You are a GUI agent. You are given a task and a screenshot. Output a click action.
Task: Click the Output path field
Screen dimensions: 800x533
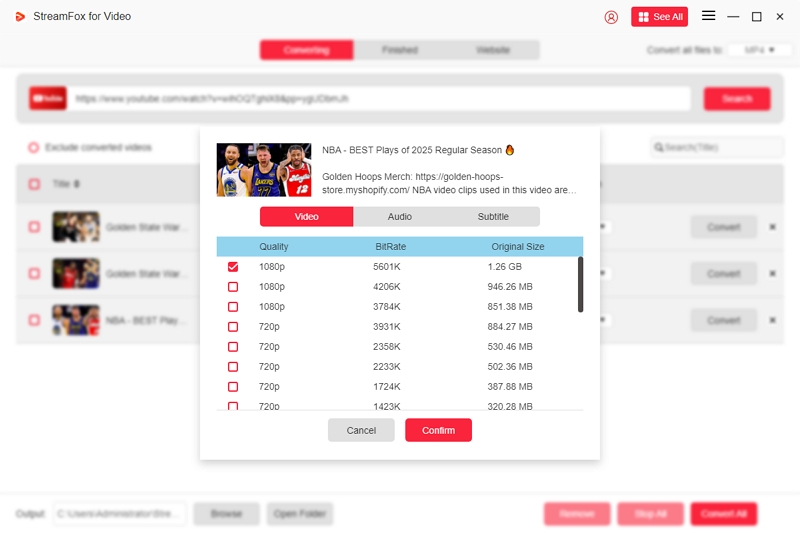[x=120, y=514]
